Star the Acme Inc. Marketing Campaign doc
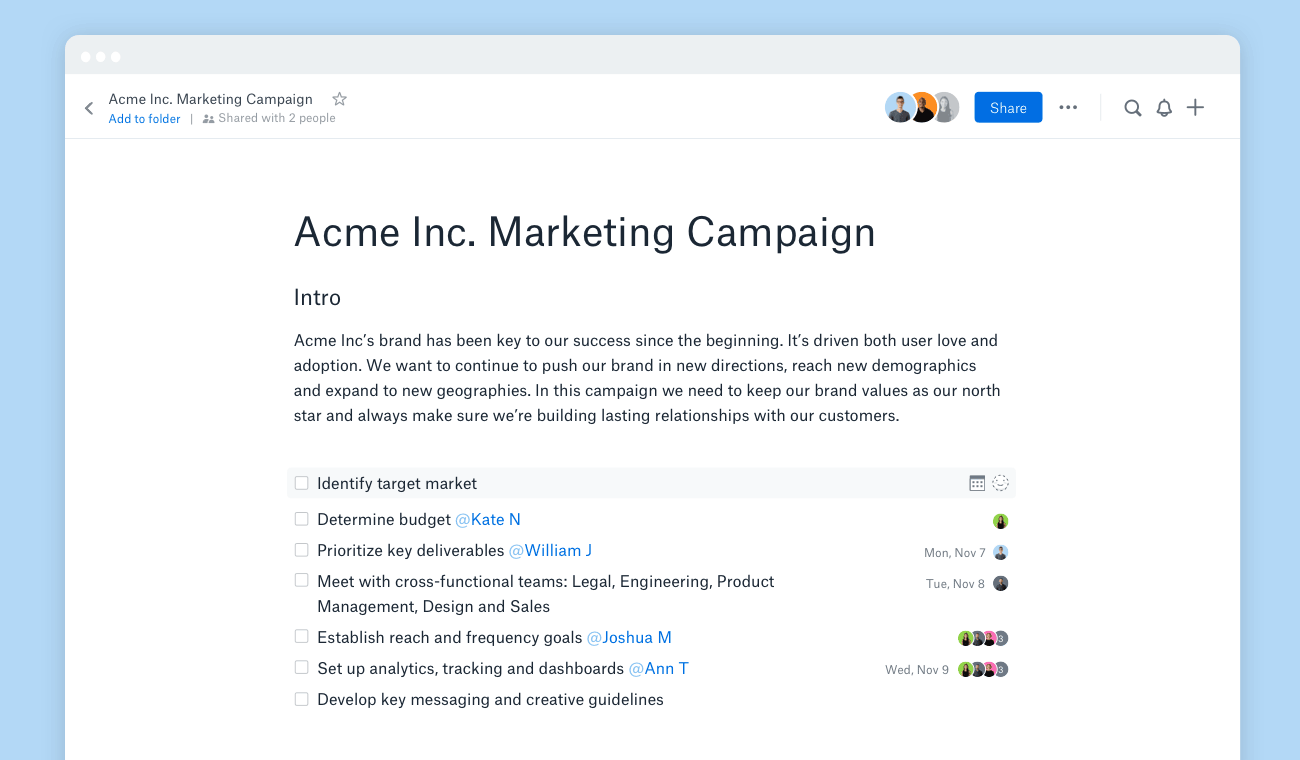The height and width of the screenshot is (760, 1300). (339, 99)
